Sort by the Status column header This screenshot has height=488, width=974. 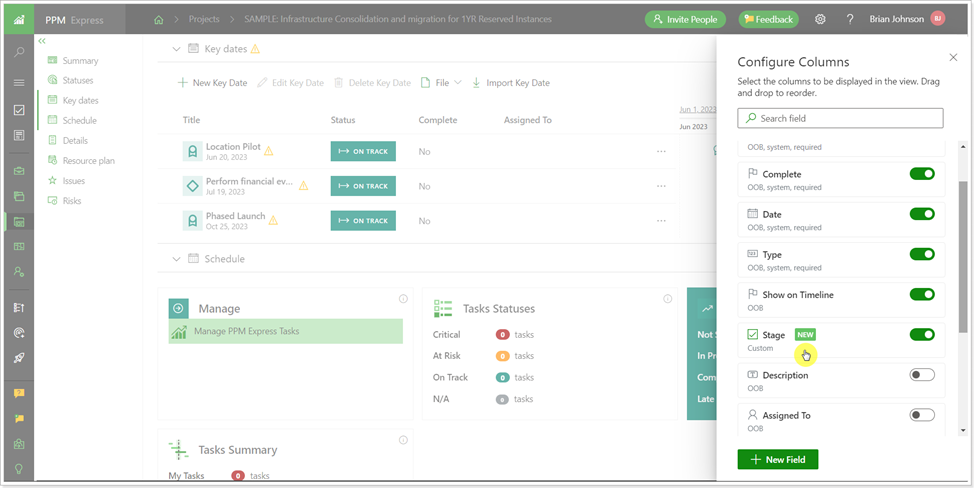(343, 120)
